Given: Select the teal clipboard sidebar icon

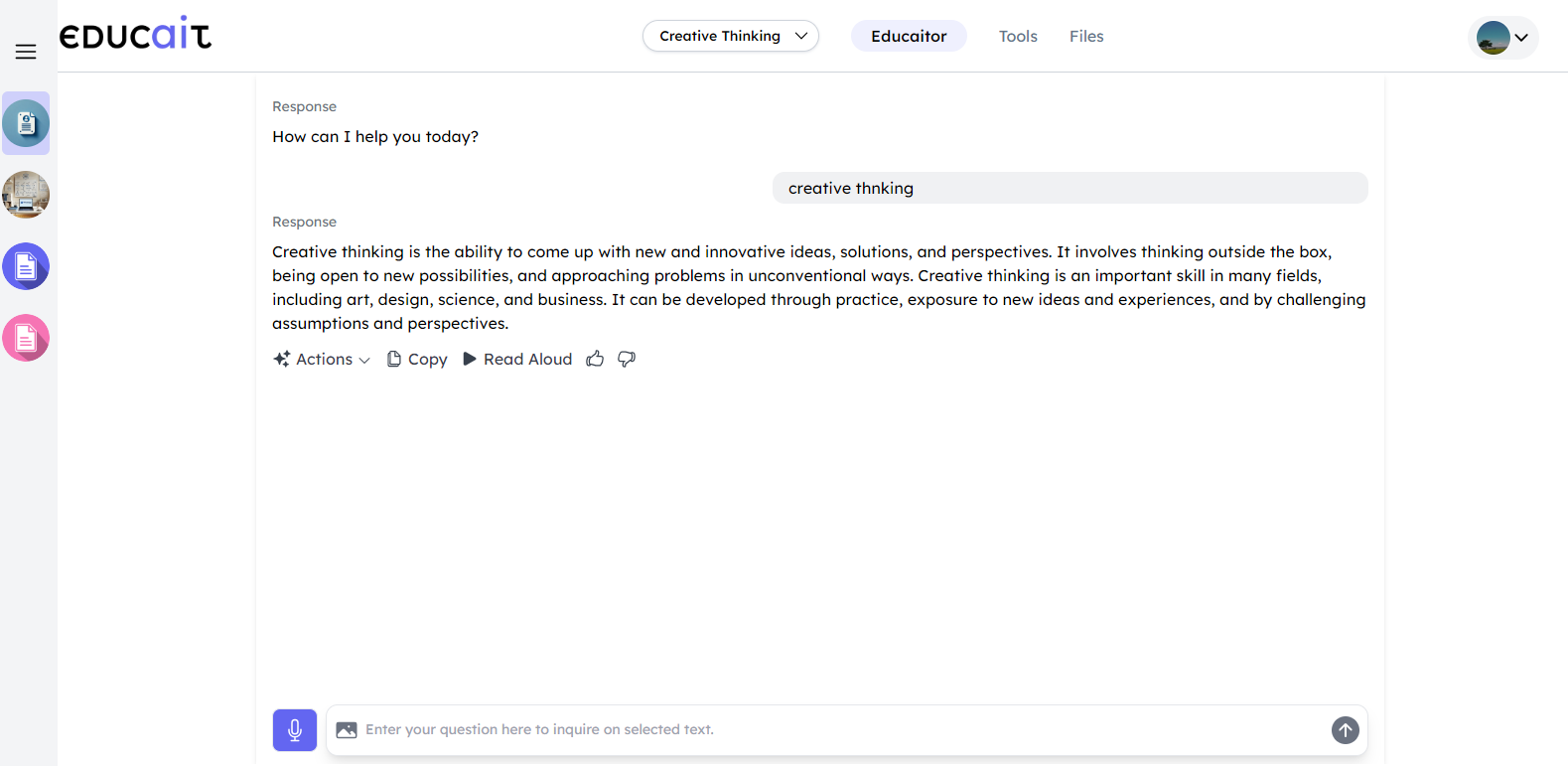Looking at the screenshot, I should click(26, 123).
